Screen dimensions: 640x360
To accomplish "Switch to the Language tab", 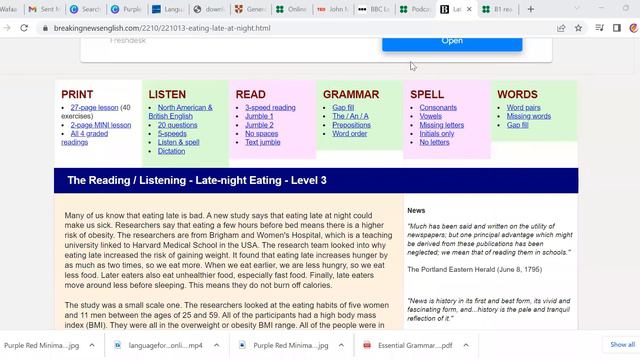I will (x=168, y=9).
